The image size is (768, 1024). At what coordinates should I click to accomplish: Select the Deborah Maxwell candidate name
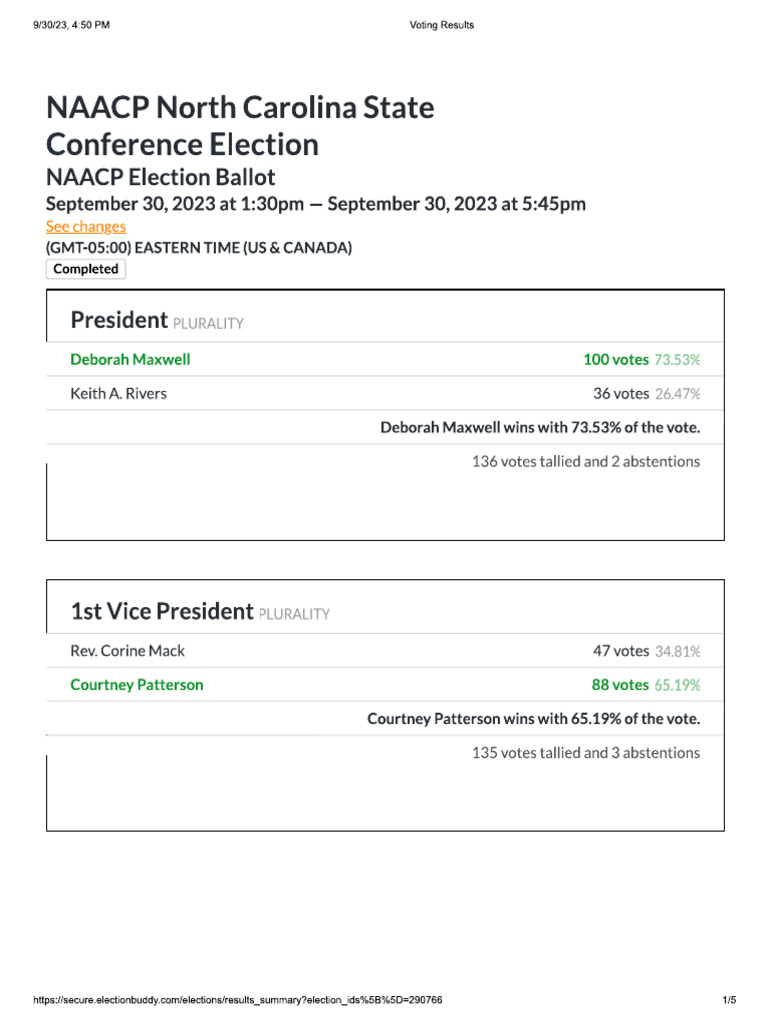(x=130, y=359)
